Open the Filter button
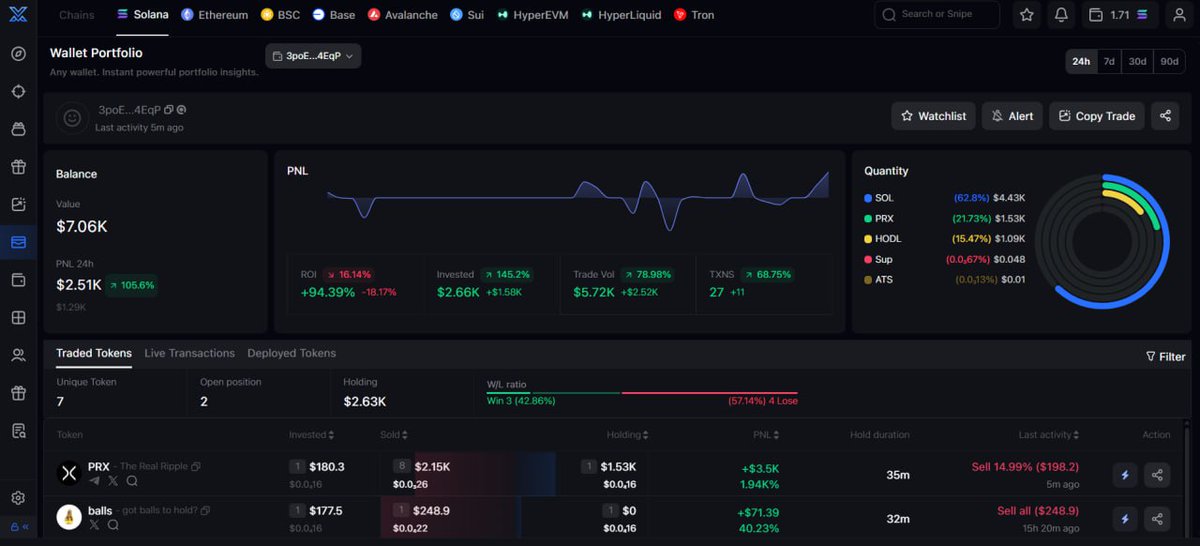The width and height of the screenshot is (1200, 546). [1165, 356]
